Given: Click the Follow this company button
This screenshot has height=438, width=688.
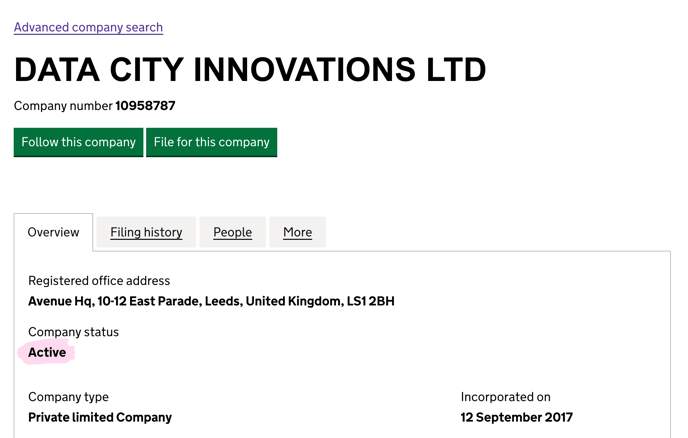Looking at the screenshot, I should point(79,142).
